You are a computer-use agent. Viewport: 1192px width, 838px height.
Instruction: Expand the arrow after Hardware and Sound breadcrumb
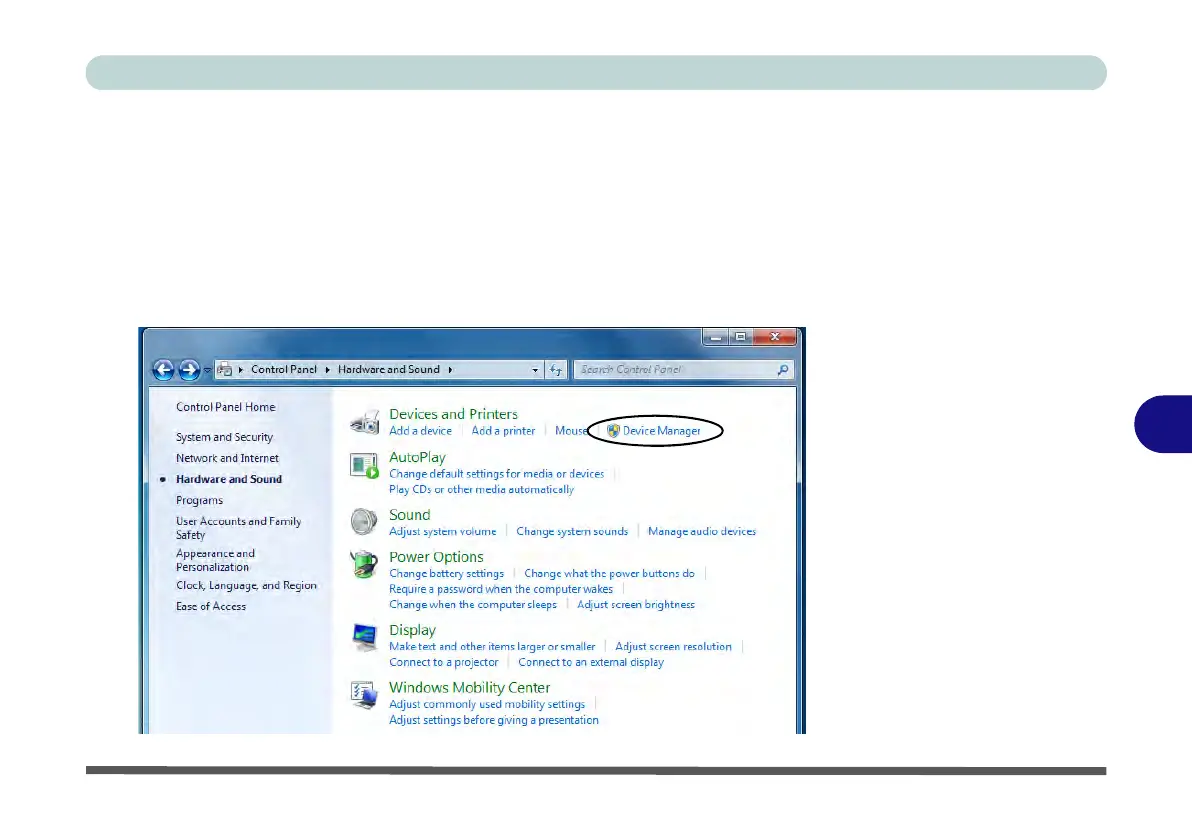[450, 370]
